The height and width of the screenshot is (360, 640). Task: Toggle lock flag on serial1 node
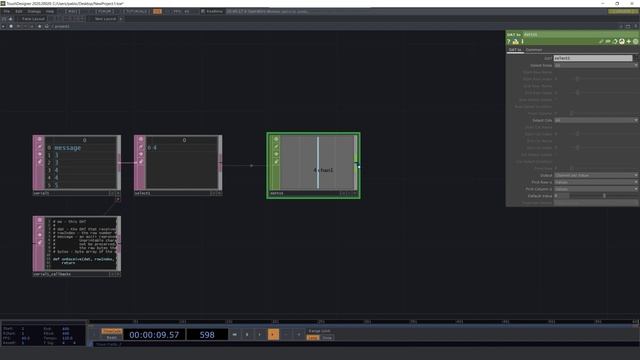40,154
